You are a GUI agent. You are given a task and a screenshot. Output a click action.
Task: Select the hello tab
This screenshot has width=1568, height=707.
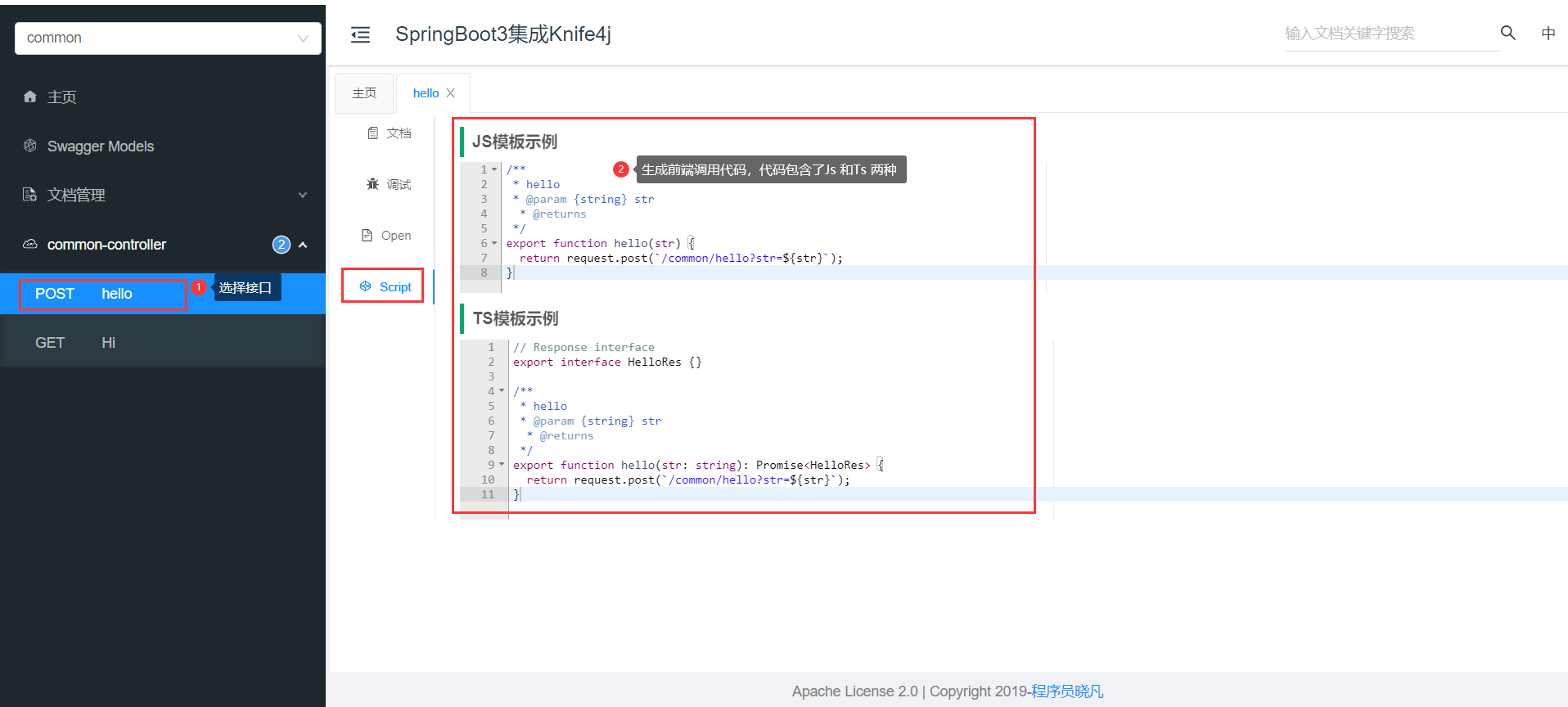(426, 93)
